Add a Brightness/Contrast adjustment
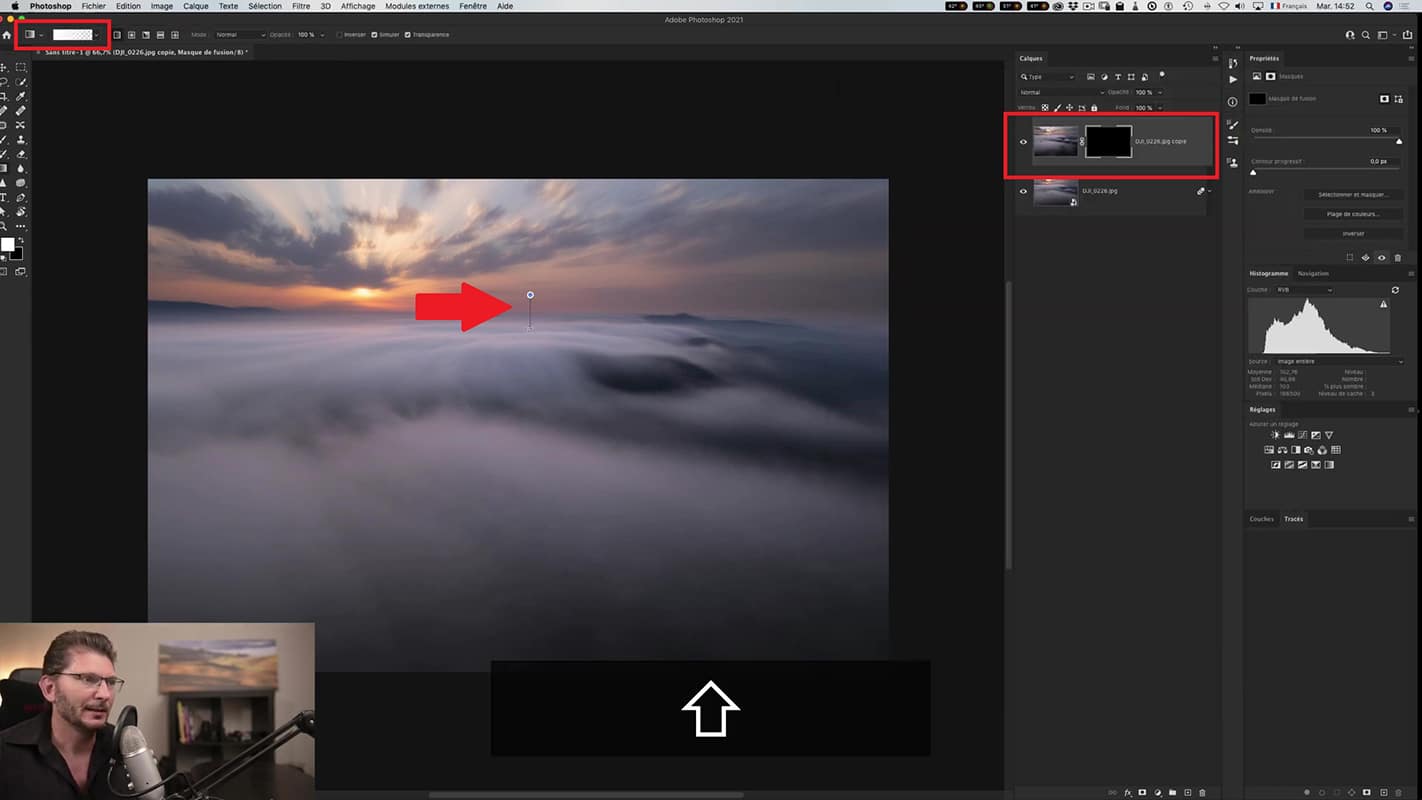 [x=1275, y=436]
